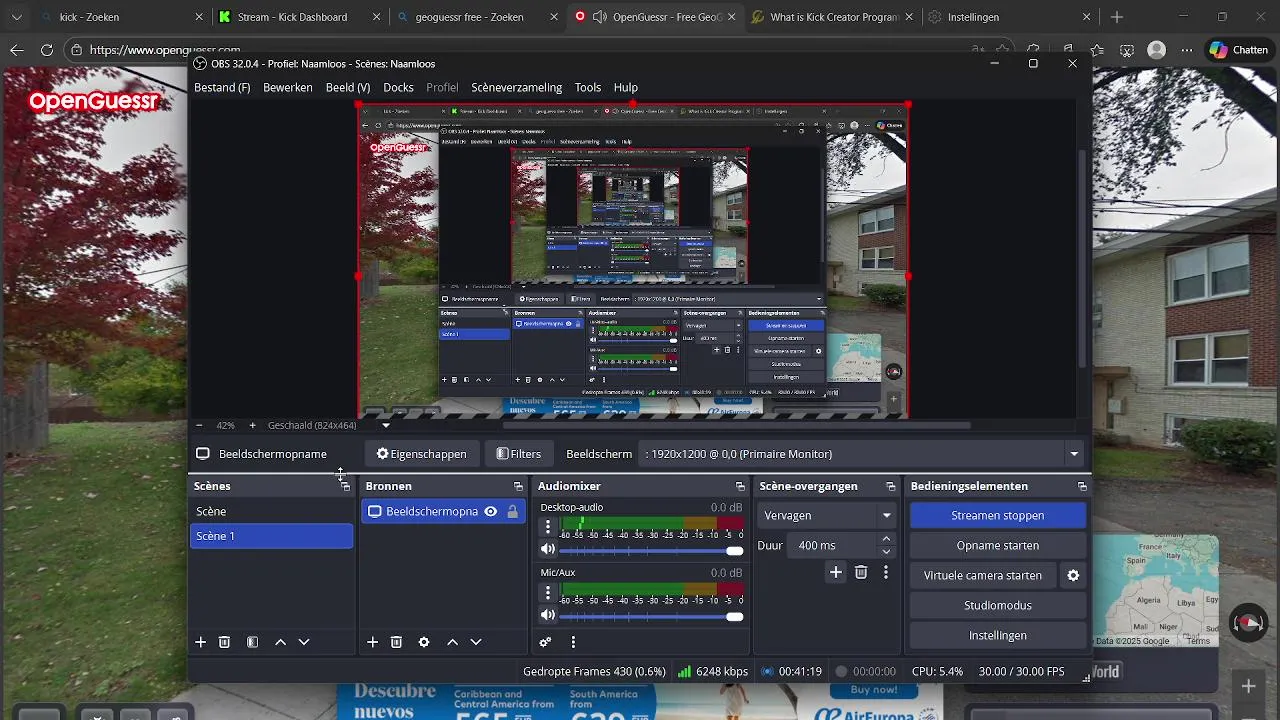Open advanced audio properties gears in the Audiomixer
This screenshot has height=720, width=1280.
[545, 642]
